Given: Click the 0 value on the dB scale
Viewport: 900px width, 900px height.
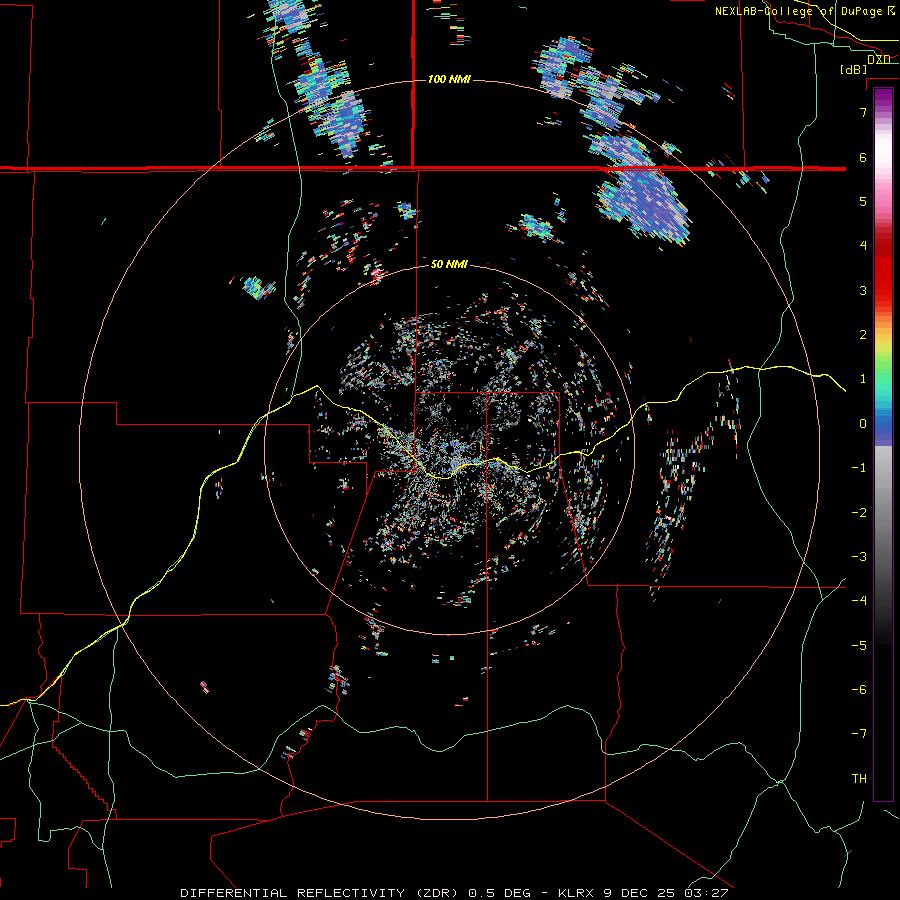Looking at the screenshot, I should [x=863, y=424].
